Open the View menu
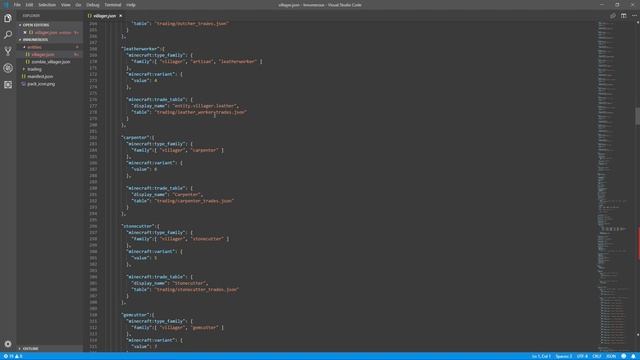The width and height of the screenshot is (640, 360). pos(65,5)
